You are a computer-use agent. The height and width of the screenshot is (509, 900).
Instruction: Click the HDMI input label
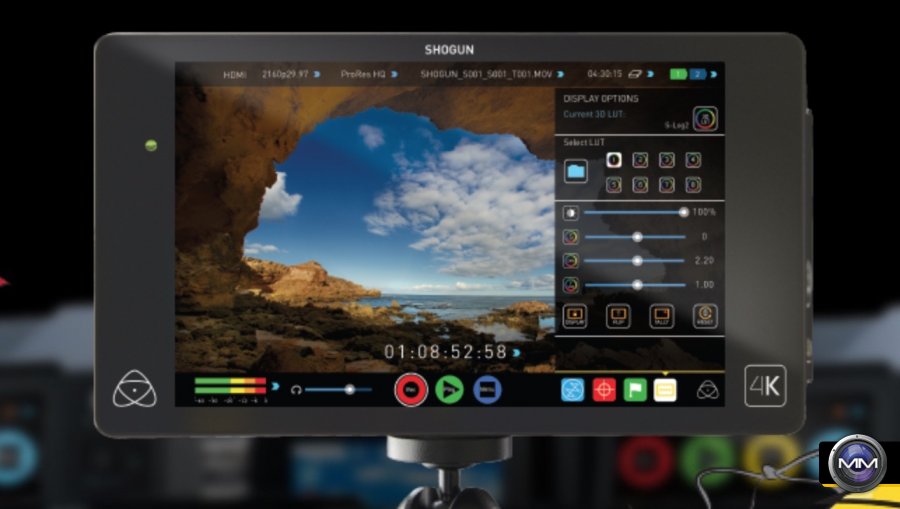click(x=235, y=75)
